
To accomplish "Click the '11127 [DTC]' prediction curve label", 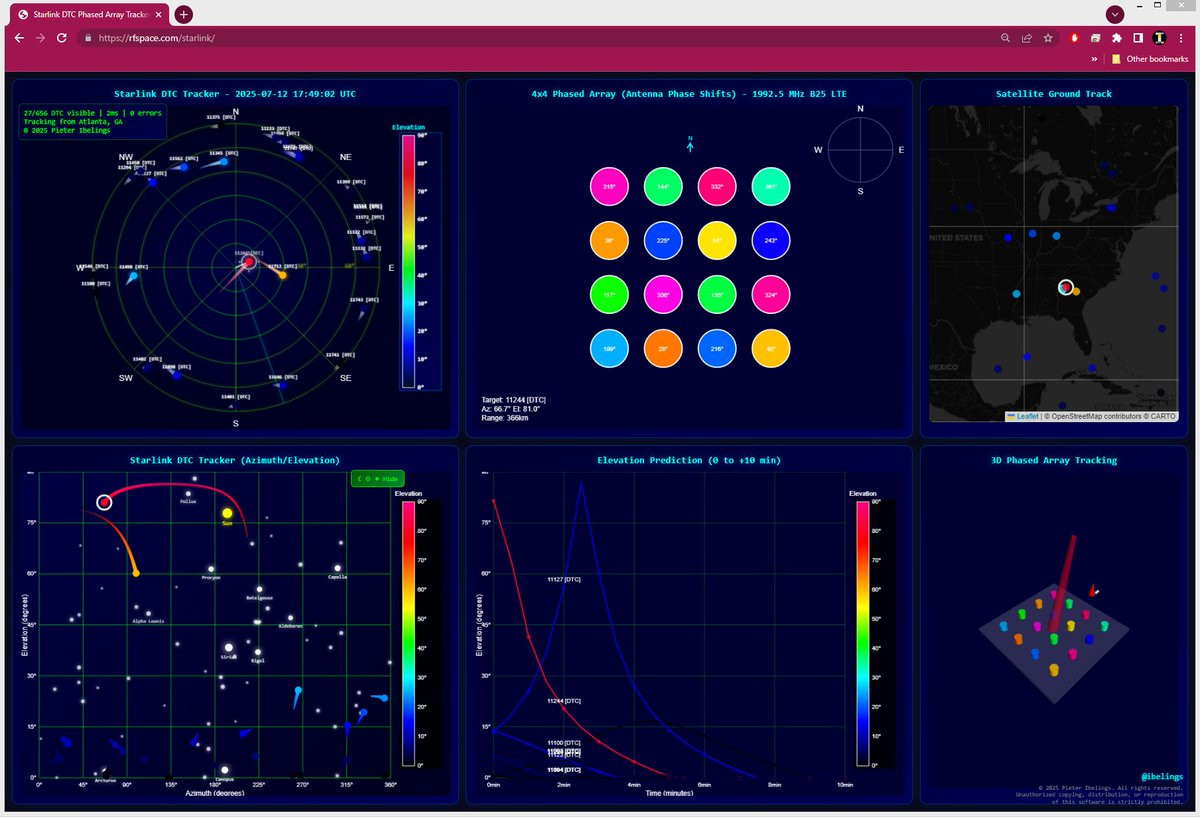I will (564, 579).
